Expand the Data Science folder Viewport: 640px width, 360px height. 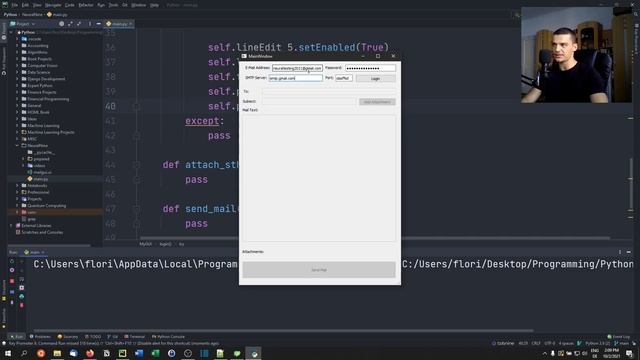click(x=17, y=72)
